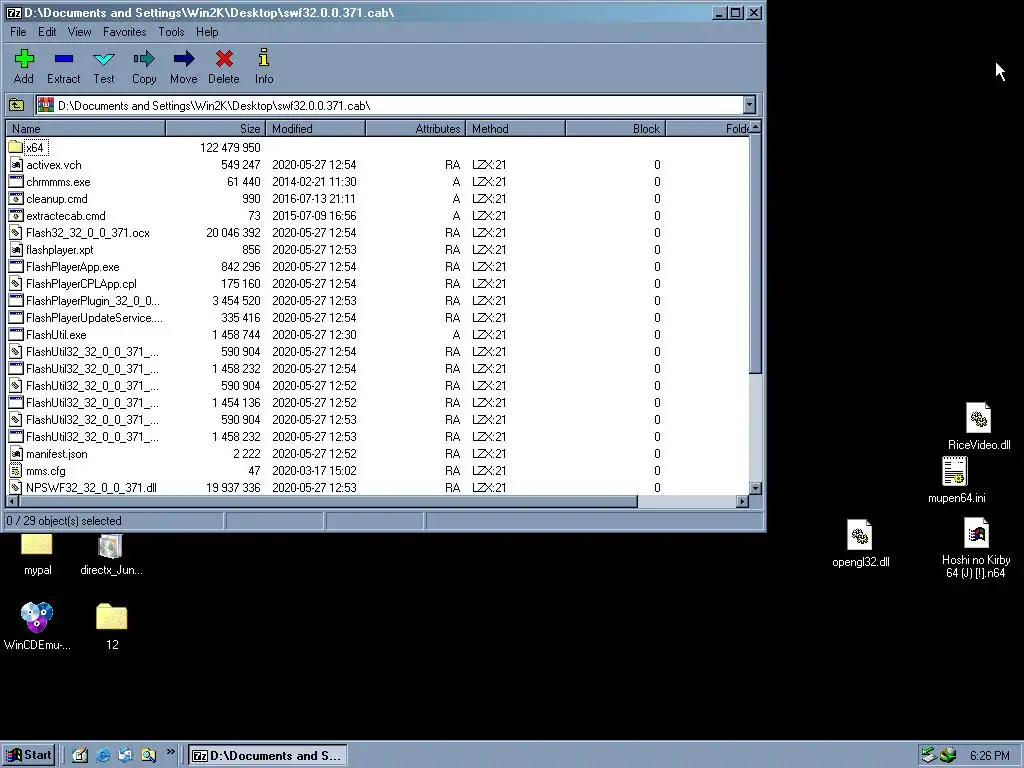The width and height of the screenshot is (1024, 768).
Task: Run the Test archive tool
Action: (104, 59)
